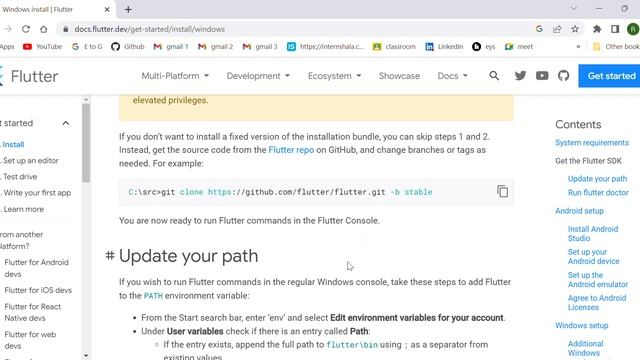Image resolution: width=640 pixels, height=360 pixels.
Task: Go to the browser home page icon
Action: click(44, 29)
